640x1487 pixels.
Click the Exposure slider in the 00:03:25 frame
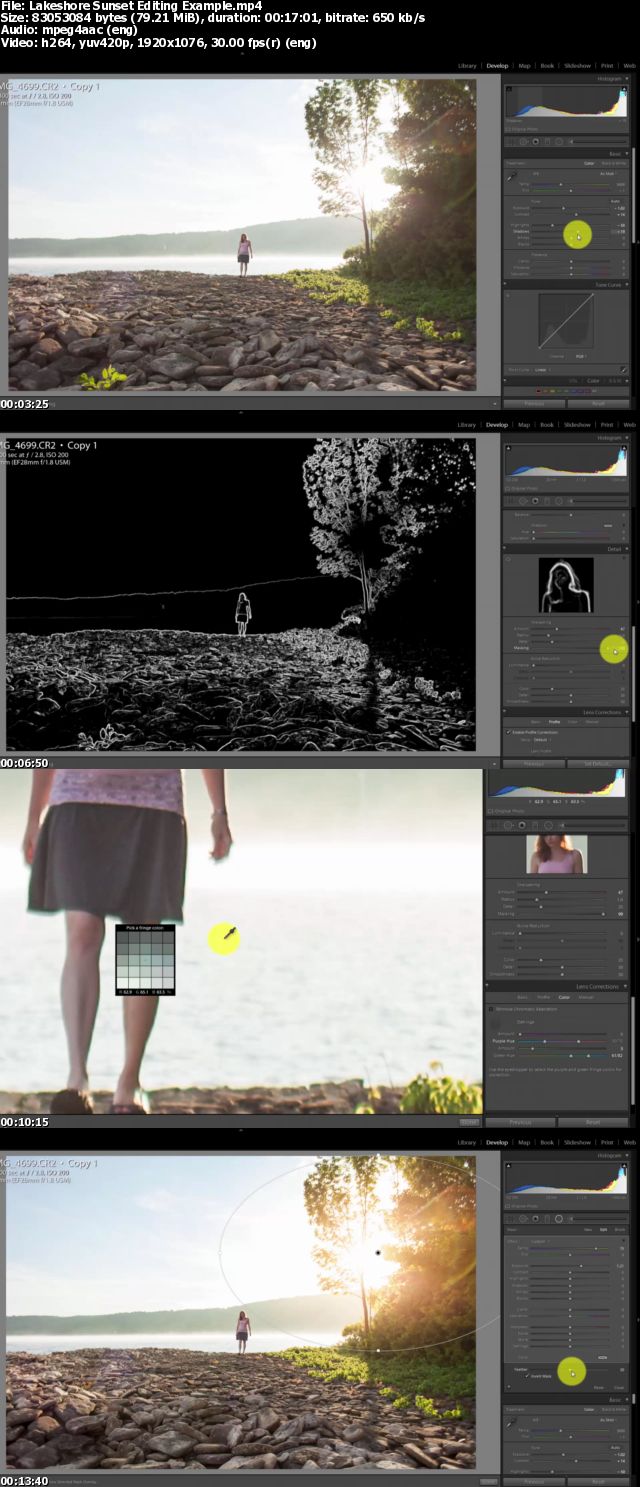(x=570, y=208)
